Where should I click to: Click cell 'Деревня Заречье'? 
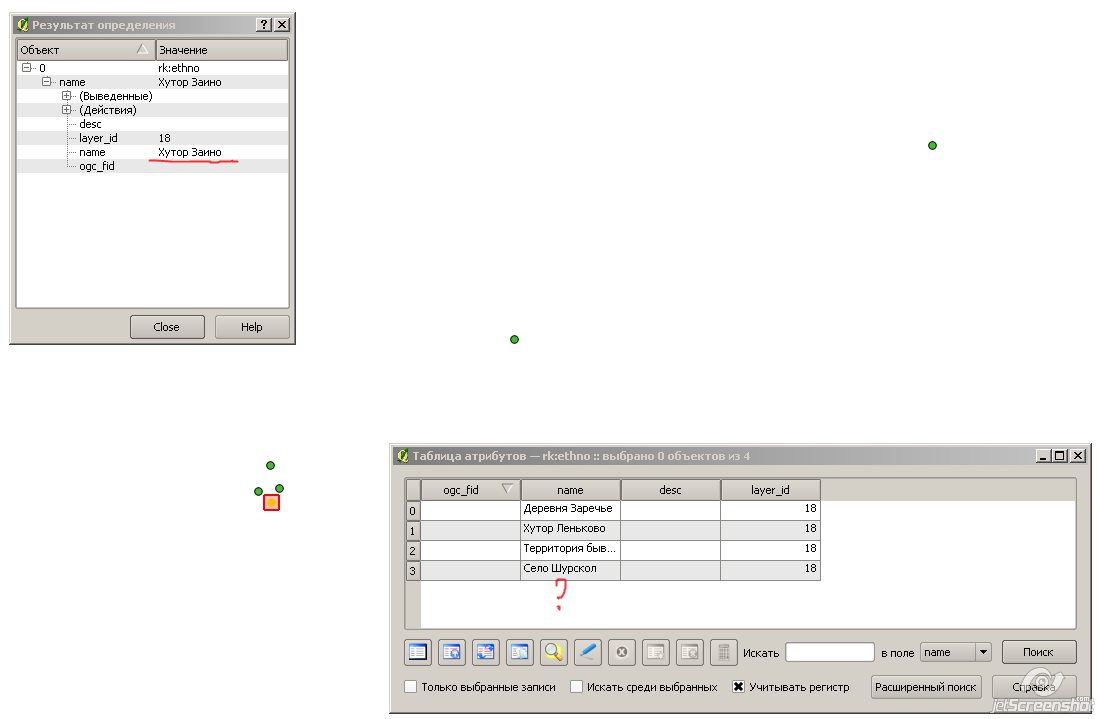[x=570, y=509]
